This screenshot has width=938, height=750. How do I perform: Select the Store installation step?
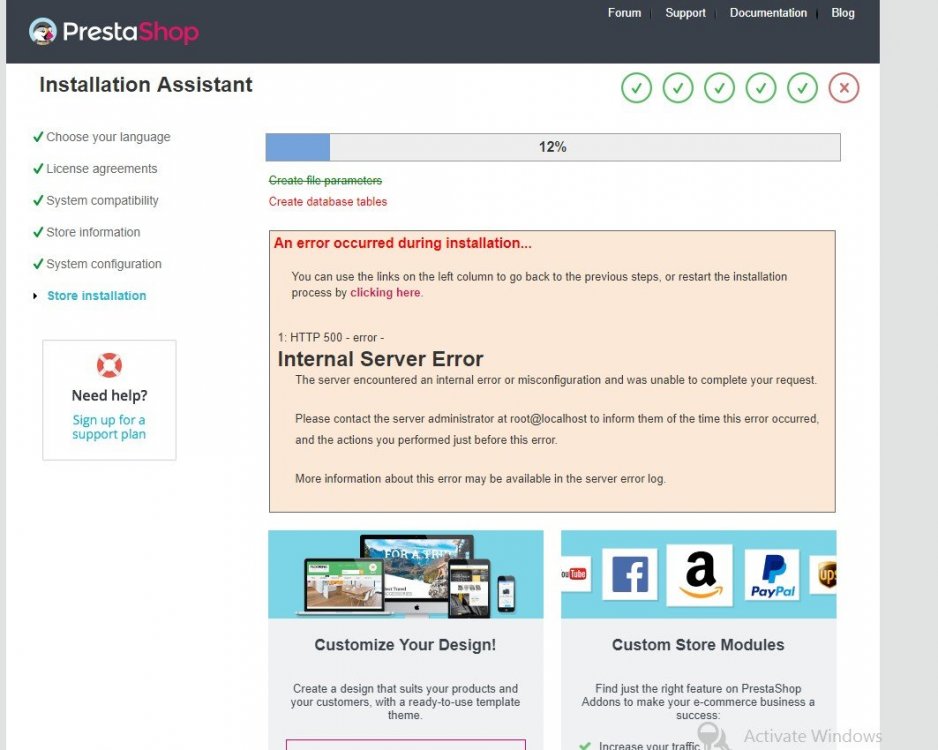pyautogui.click(x=97, y=295)
